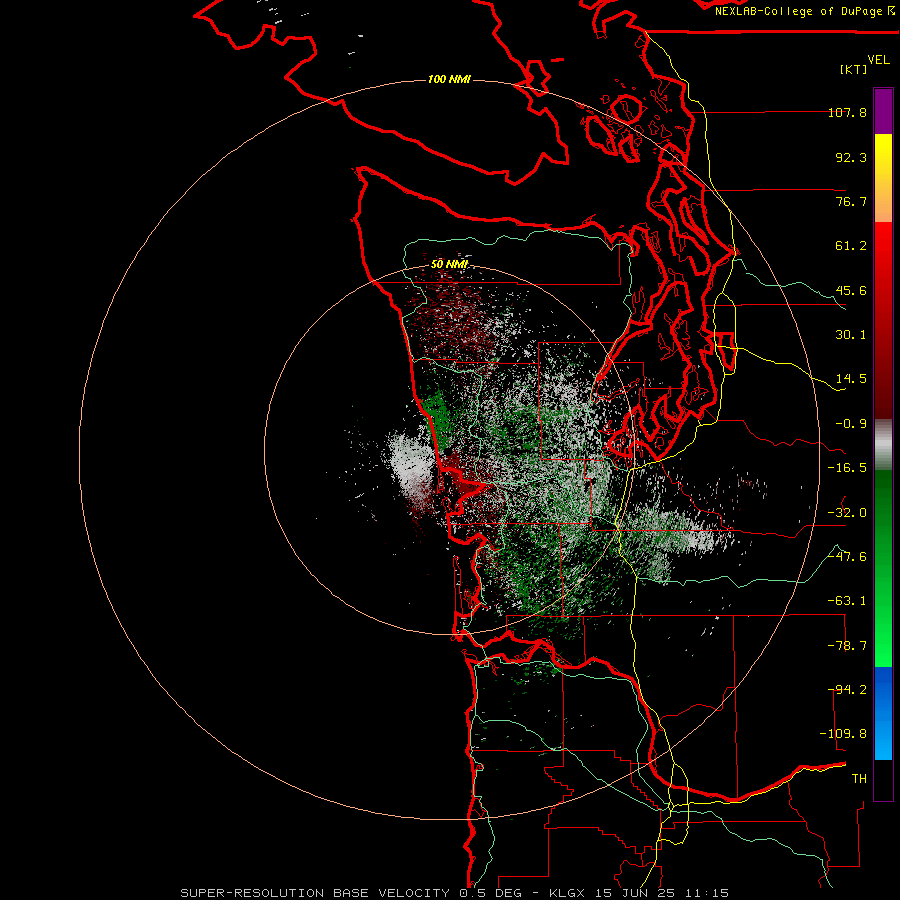
Task: Click the 107.8 velocity scale value
Action: pos(847,112)
